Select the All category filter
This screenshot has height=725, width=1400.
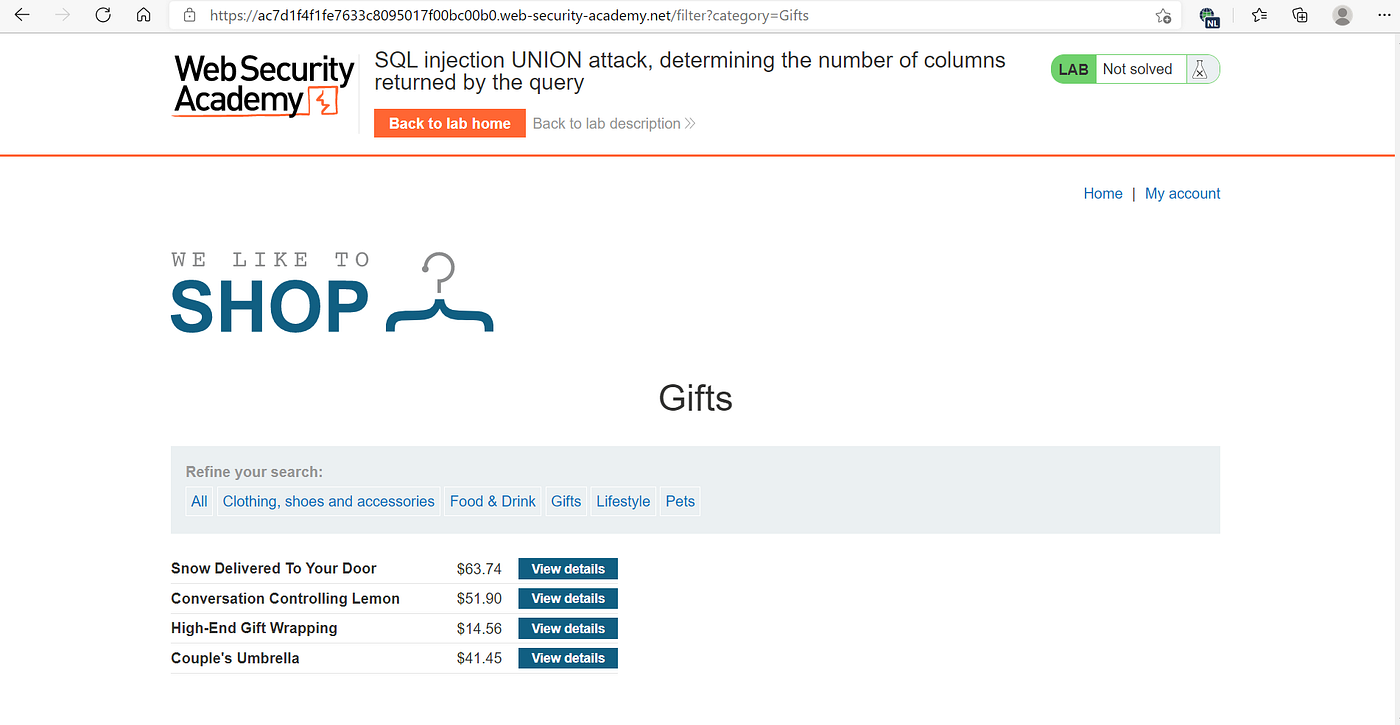tap(198, 501)
